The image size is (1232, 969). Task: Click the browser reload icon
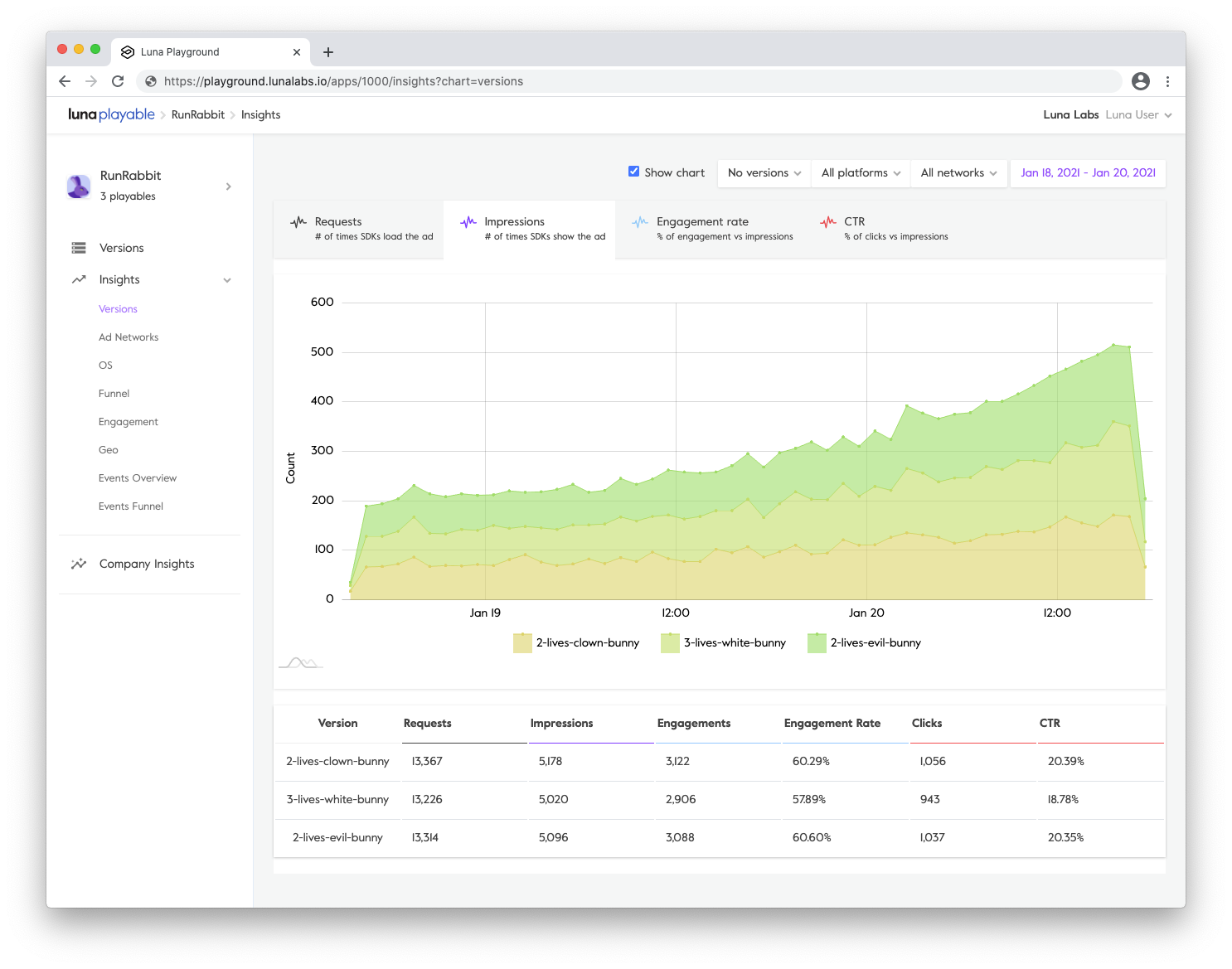point(118,81)
